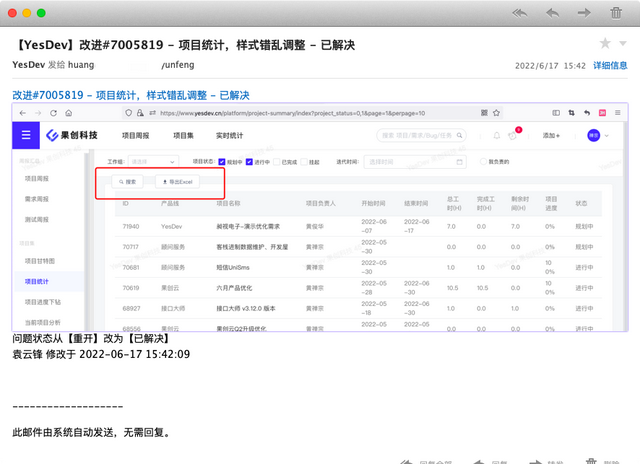Click the notification bell icon
This screenshot has height=464, width=640.
pyautogui.click(x=497, y=135)
